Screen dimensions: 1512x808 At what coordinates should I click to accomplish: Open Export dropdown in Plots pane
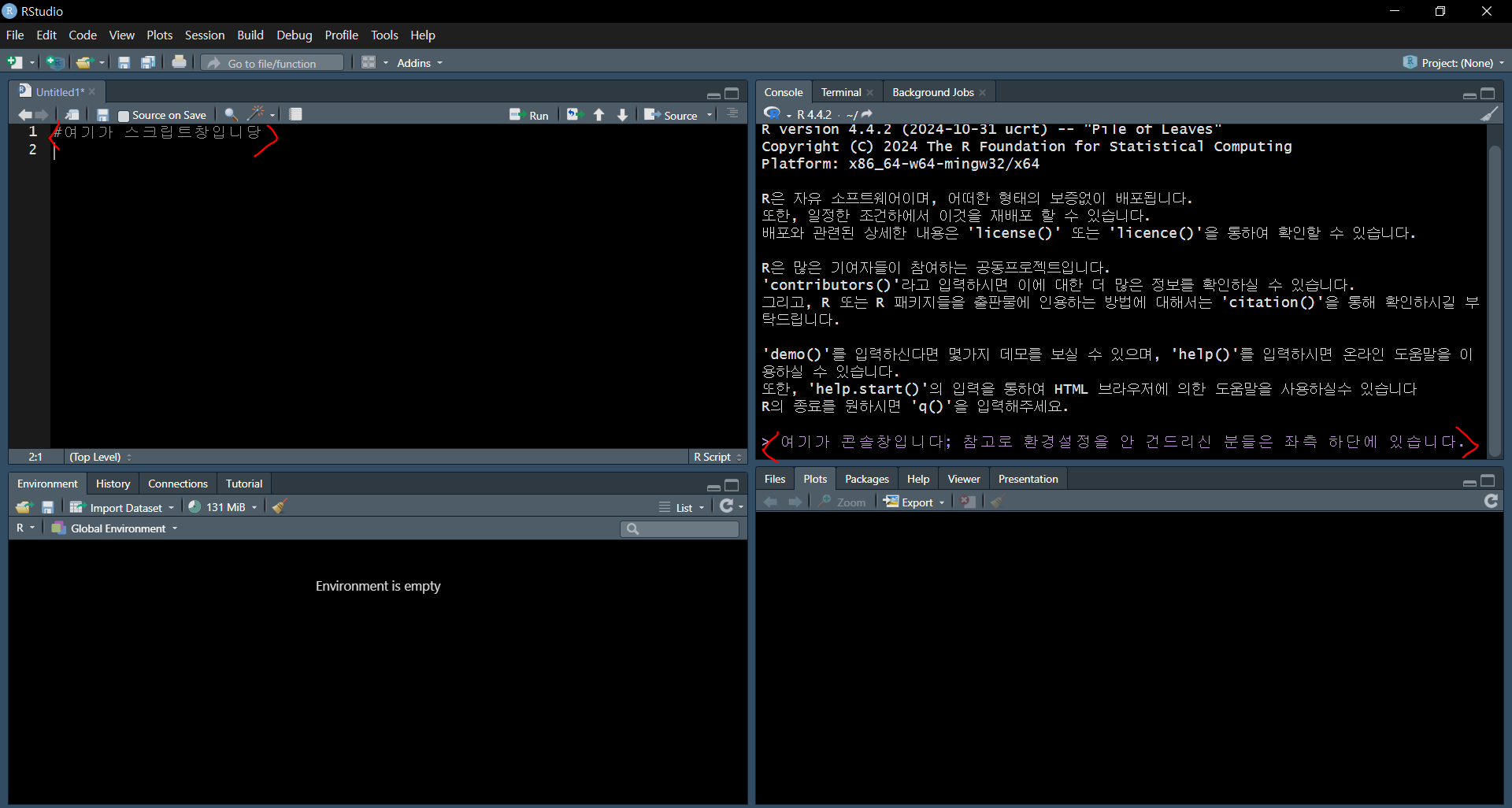[914, 502]
